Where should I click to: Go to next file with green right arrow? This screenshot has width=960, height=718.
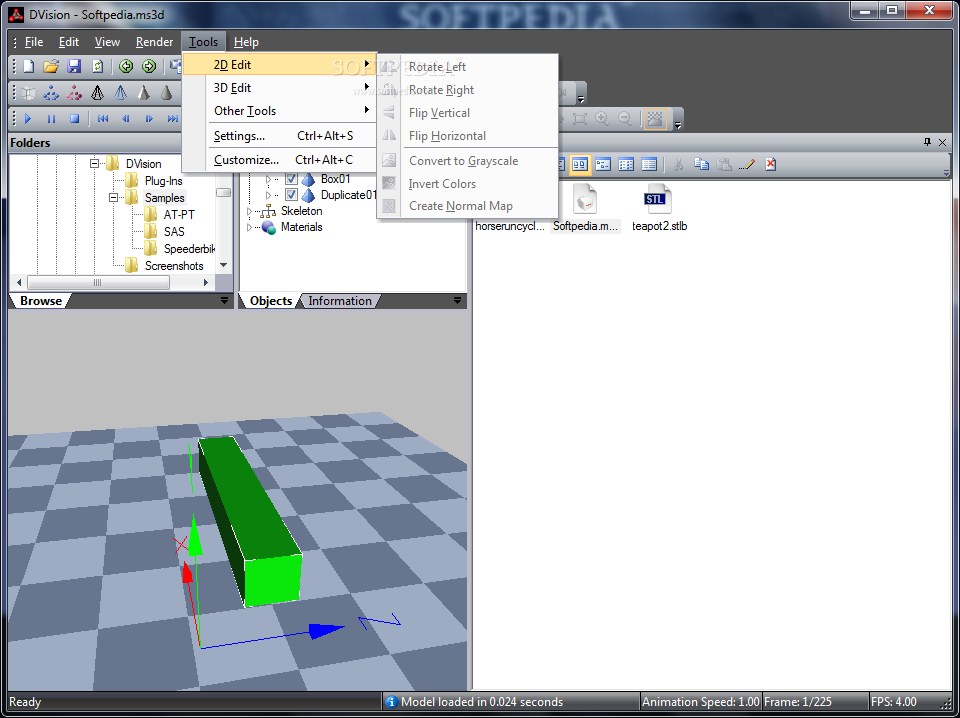point(149,66)
